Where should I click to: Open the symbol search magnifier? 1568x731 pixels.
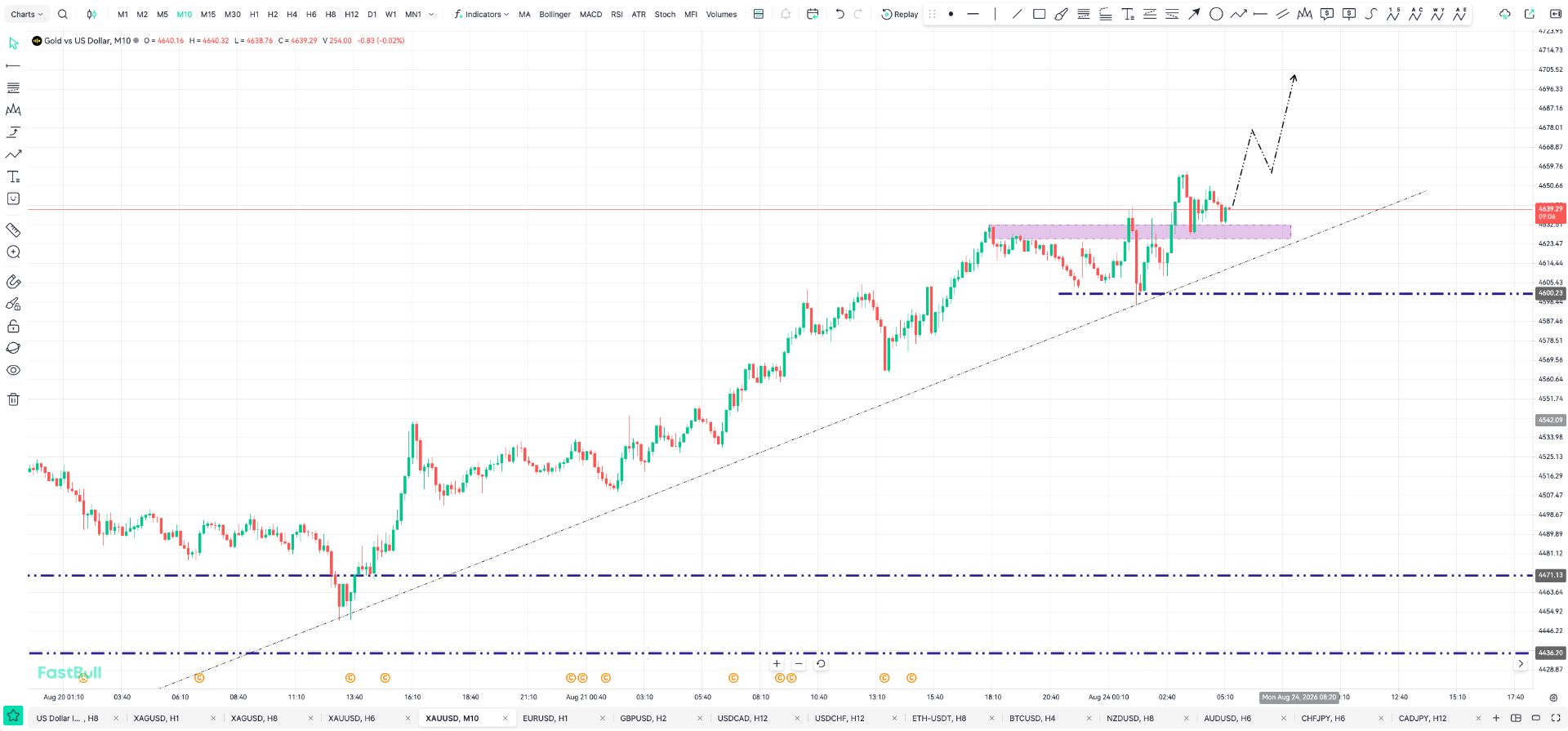point(63,14)
